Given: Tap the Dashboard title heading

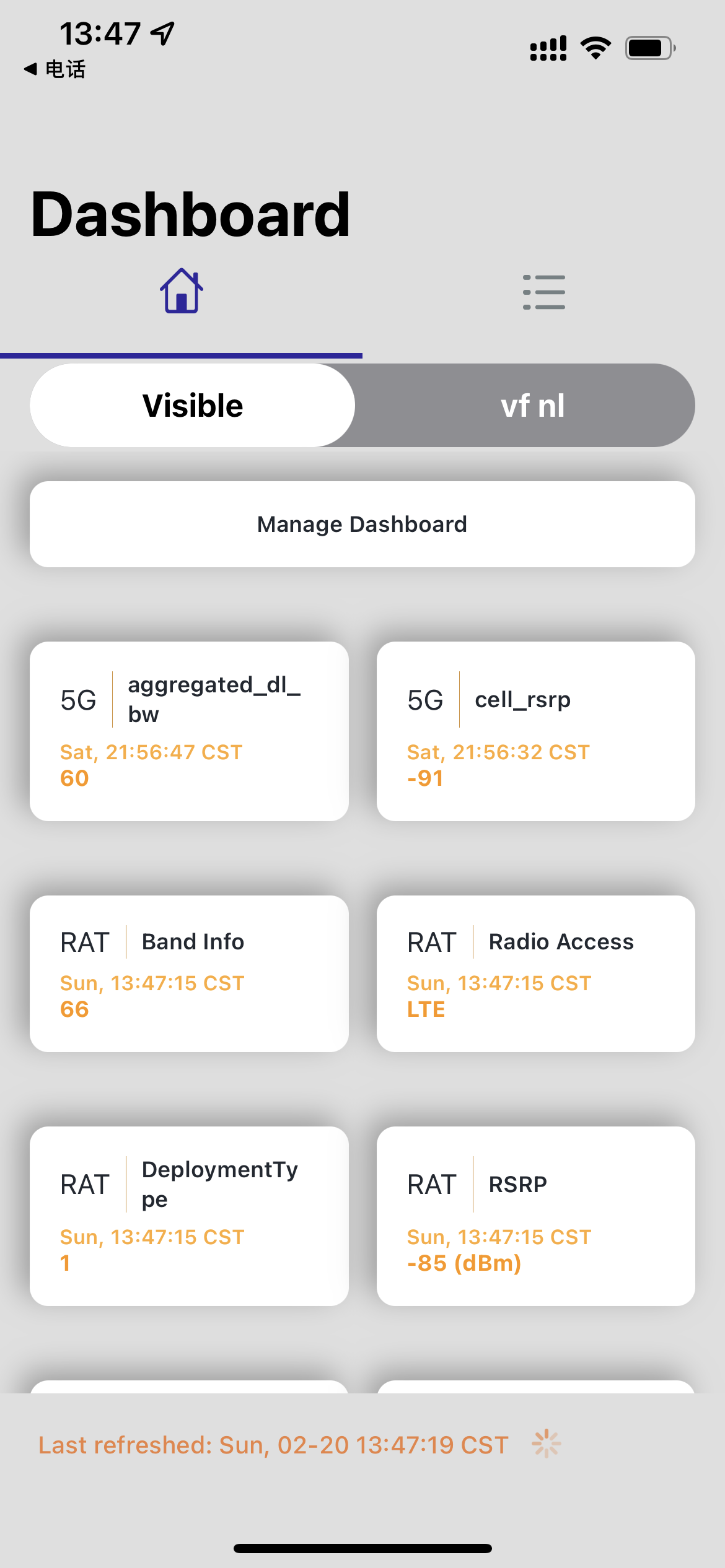Looking at the screenshot, I should (191, 214).
